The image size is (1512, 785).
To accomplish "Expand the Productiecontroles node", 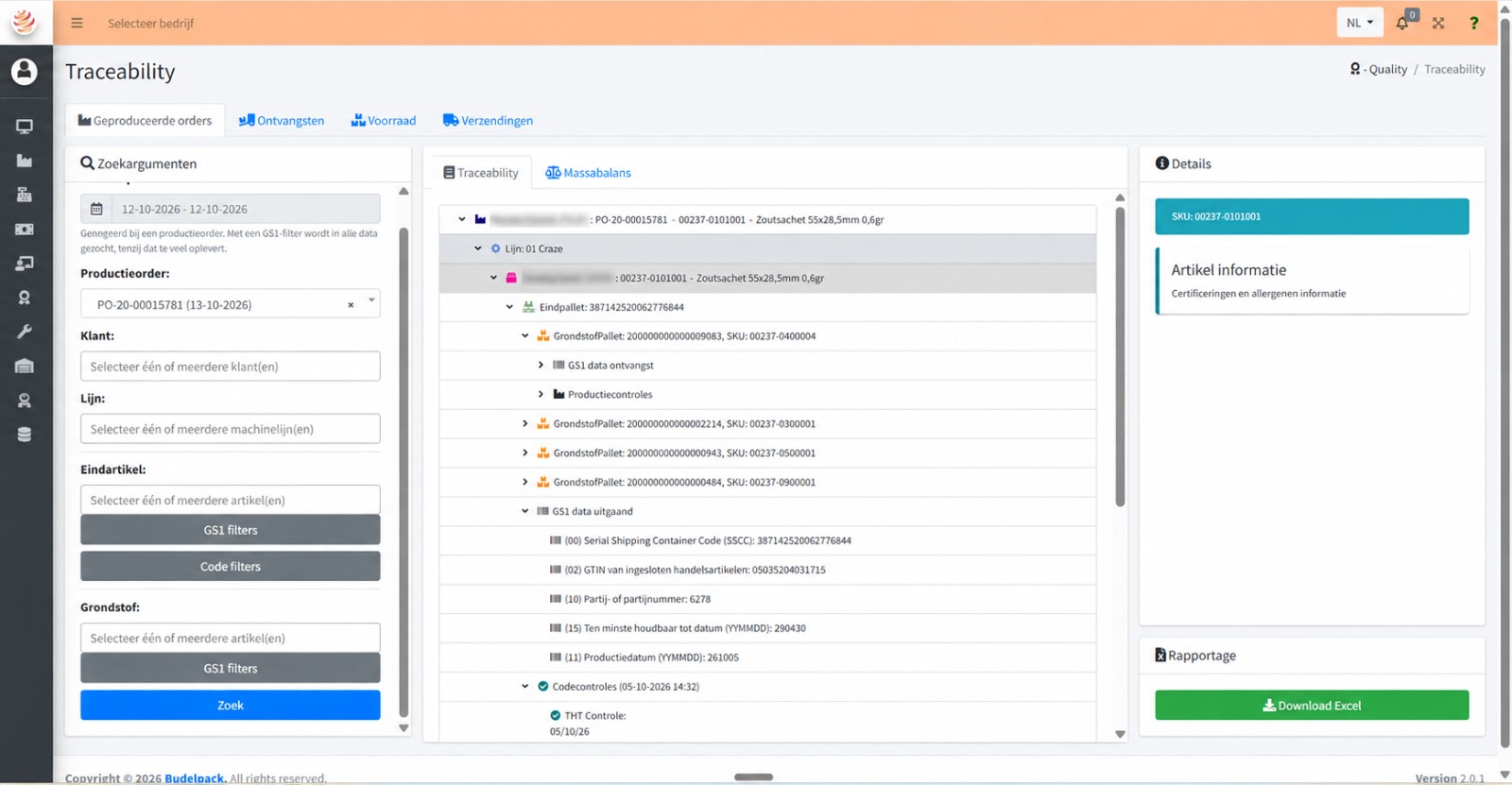I will [541, 395].
